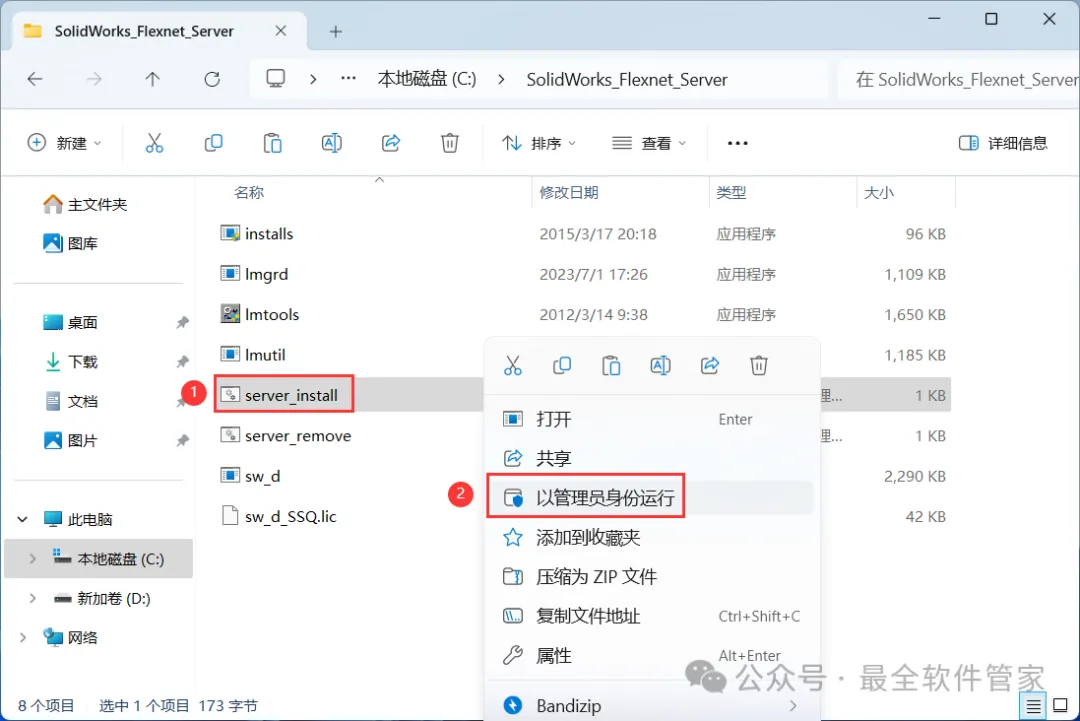Open a new tab with the plus button
The height and width of the screenshot is (721, 1080).
[335, 31]
